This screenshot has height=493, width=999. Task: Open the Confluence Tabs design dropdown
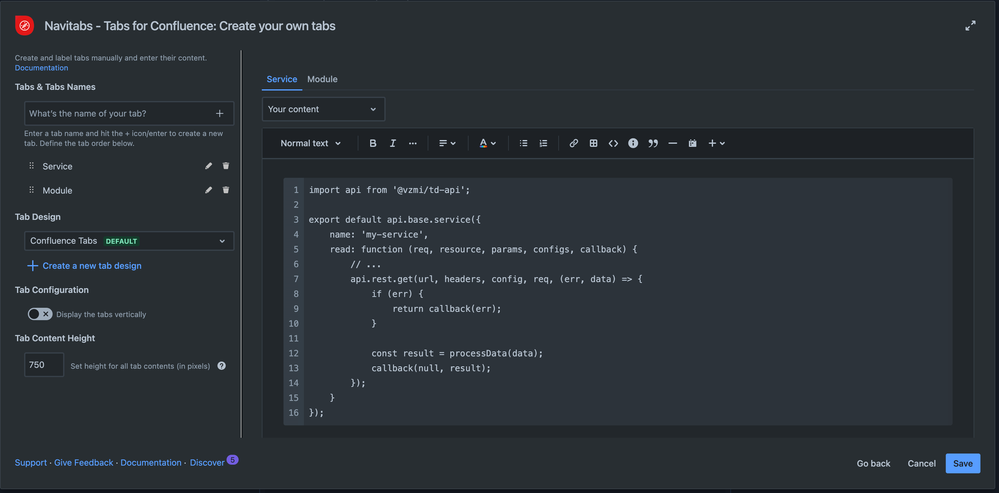(129, 241)
